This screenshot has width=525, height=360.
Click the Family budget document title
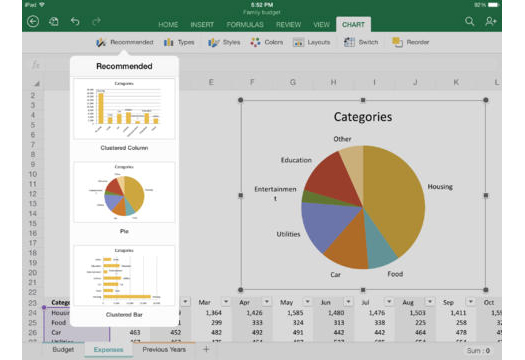(x=262, y=12)
